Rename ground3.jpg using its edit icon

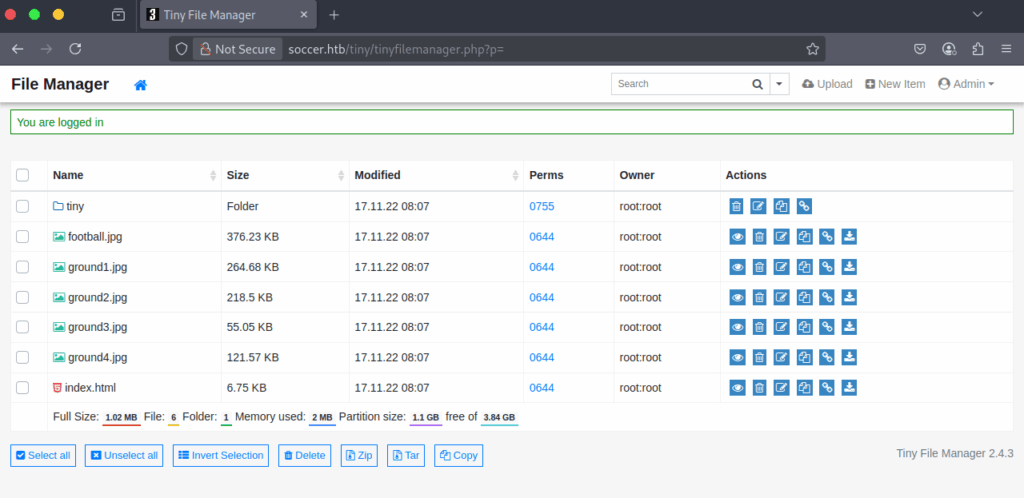coord(782,328)
